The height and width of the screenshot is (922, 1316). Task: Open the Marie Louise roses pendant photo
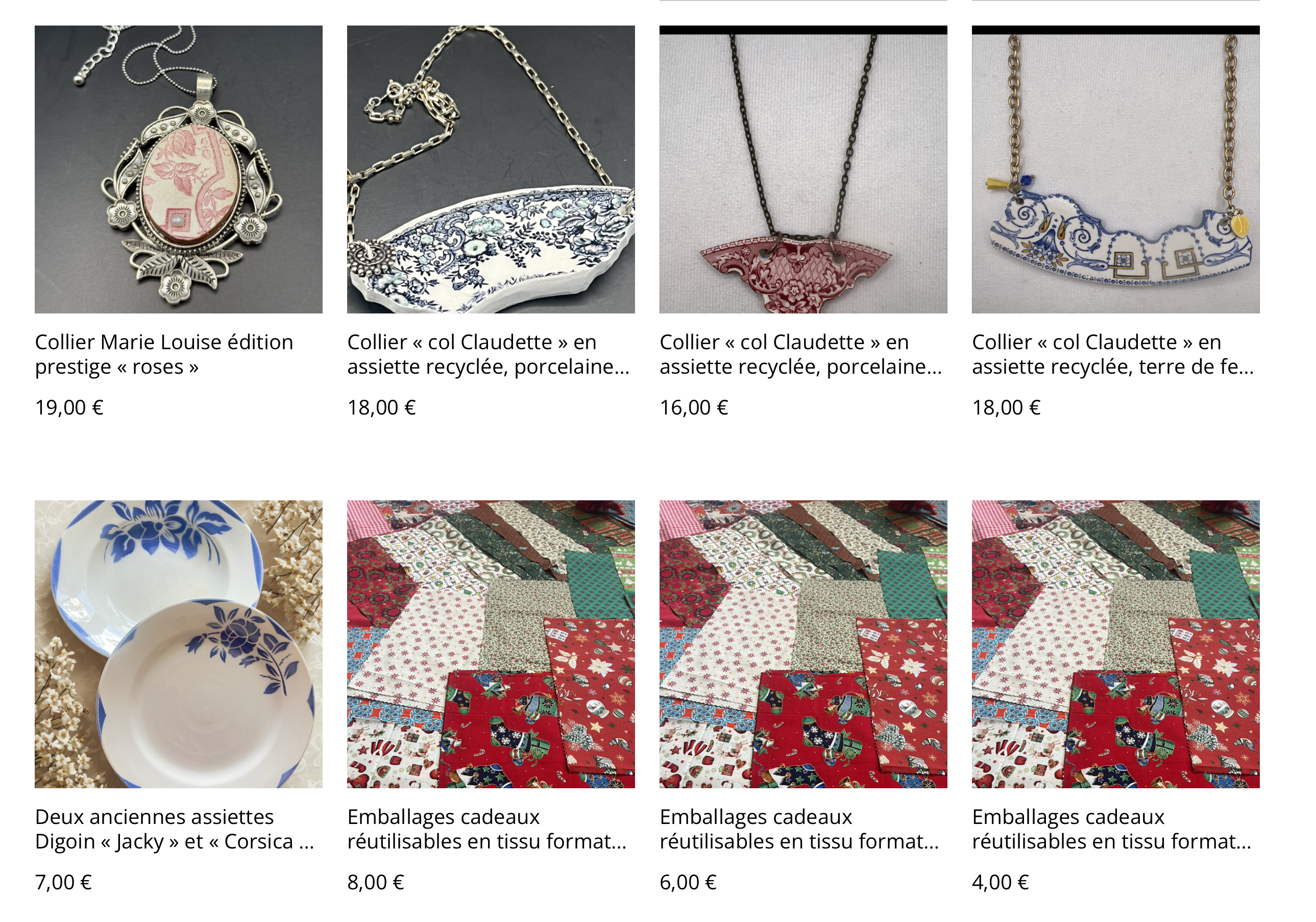click(178, 169)
